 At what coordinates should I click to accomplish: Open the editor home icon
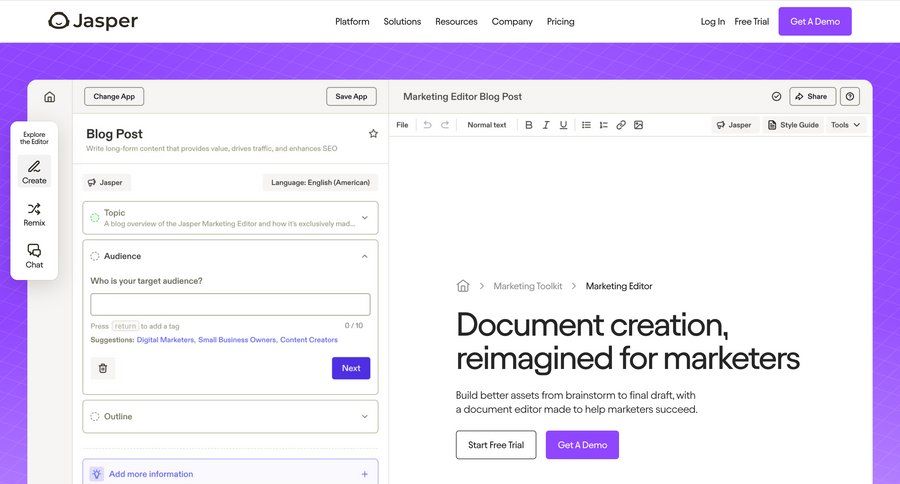tap(50, 97)
